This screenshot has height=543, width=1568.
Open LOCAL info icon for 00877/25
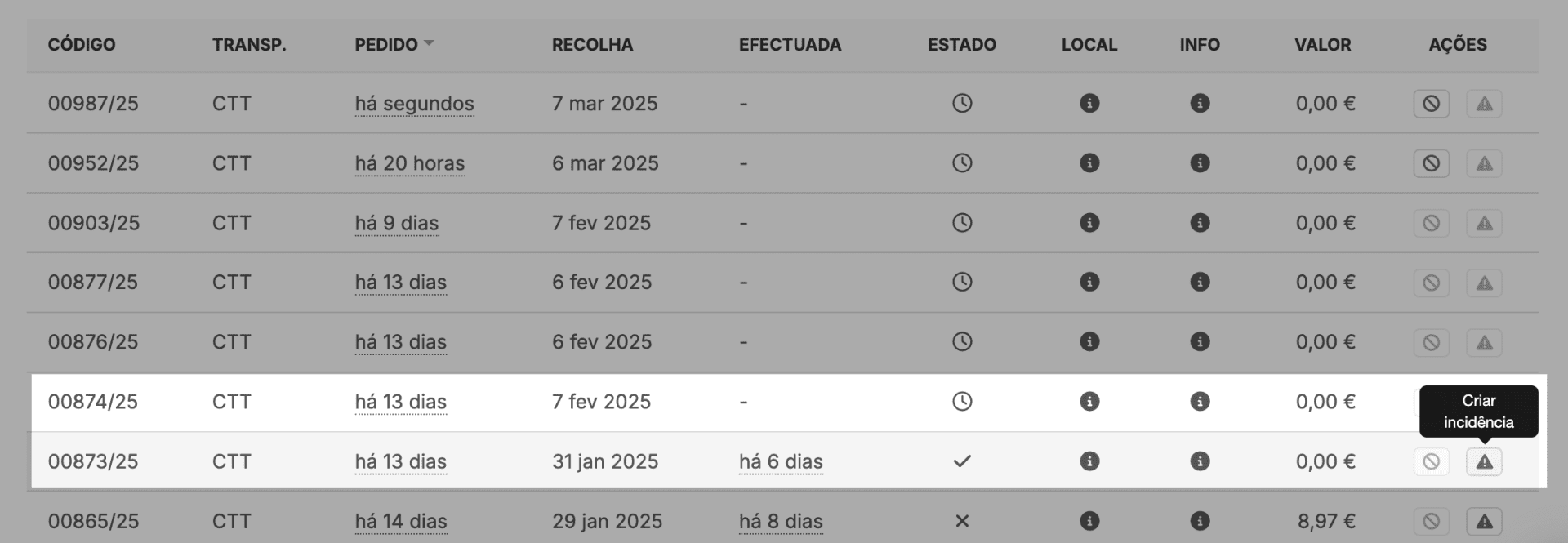(1089, 283)
